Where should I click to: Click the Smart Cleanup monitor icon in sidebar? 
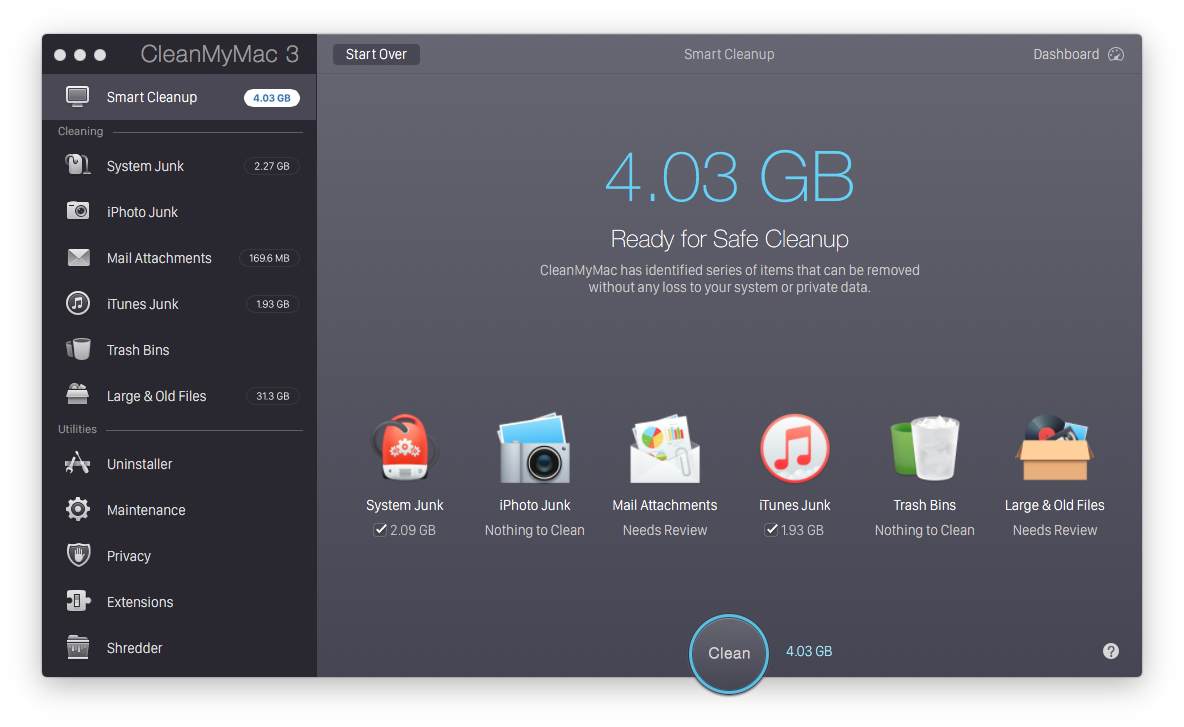click(x=77, y=97)
